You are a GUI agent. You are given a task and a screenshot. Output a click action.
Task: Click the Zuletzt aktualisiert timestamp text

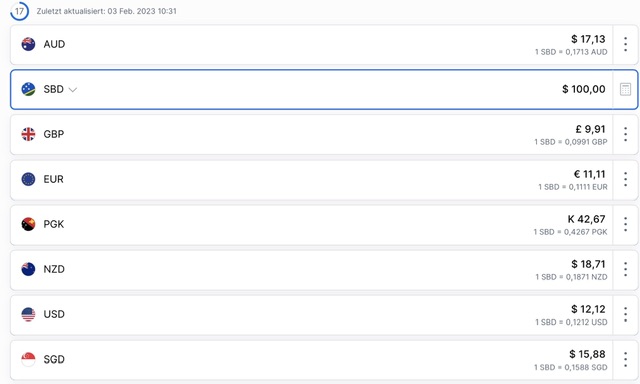[107, 11]
